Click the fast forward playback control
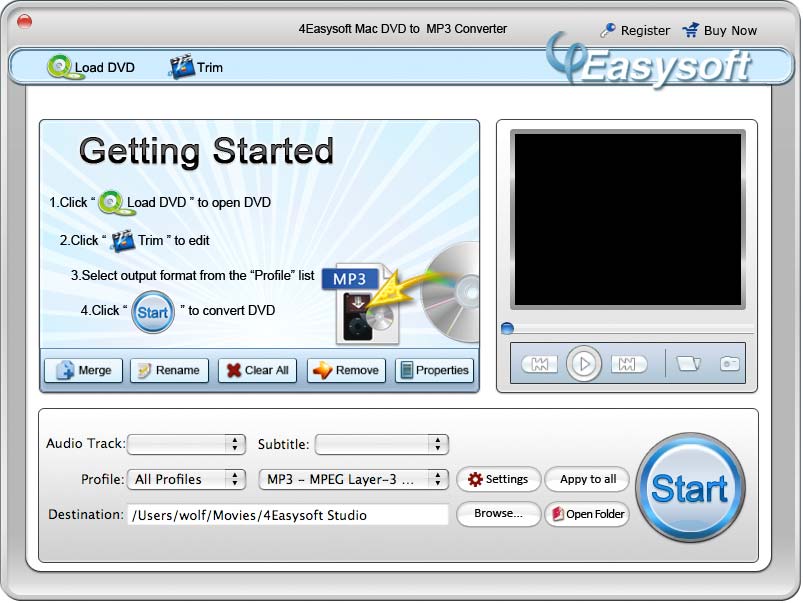The height and width of the screenshot is (603, 803). [x=629, y=363]
